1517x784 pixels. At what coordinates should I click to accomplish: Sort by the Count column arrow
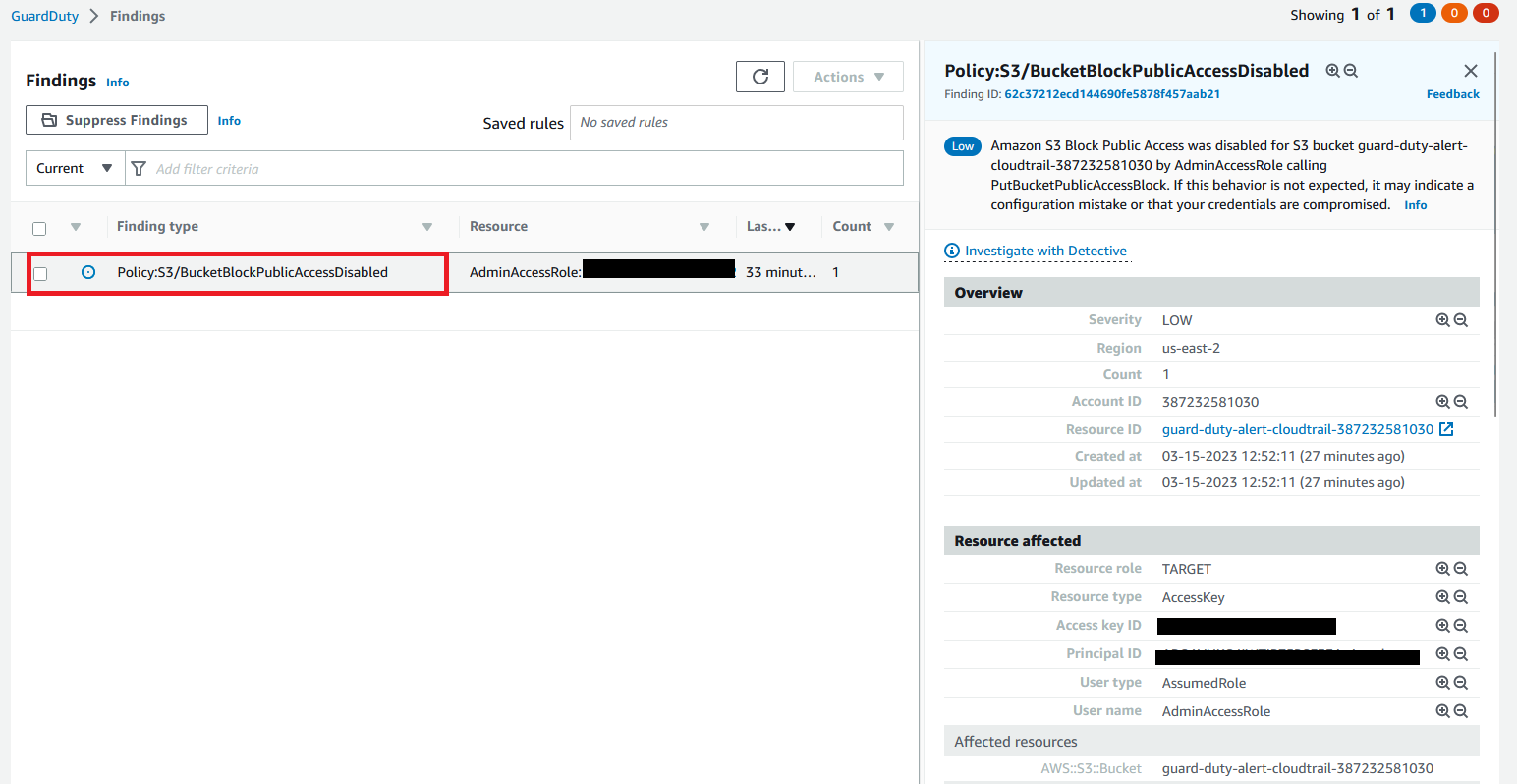click(889, 227)
